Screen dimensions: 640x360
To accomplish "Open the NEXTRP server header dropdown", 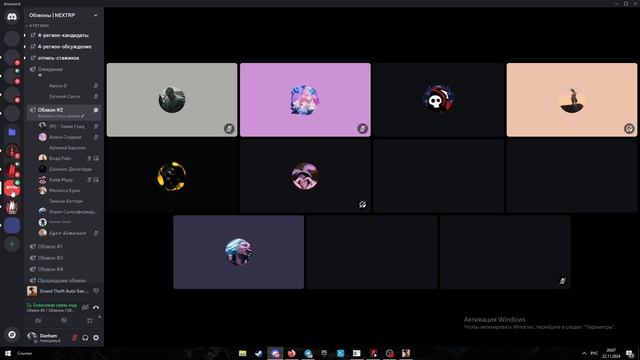I will (x=63, y=15).
